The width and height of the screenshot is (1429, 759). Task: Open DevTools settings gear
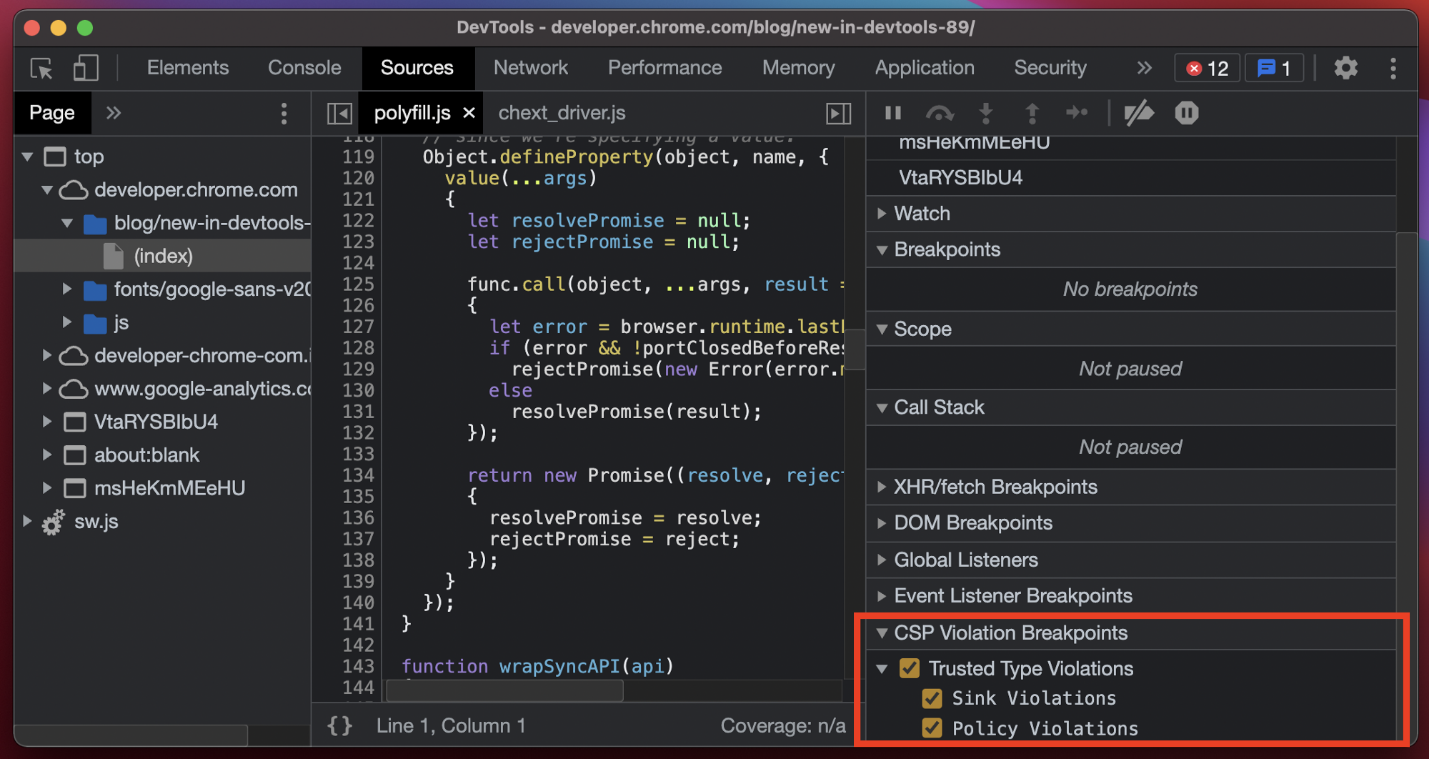click(1346, 68)
